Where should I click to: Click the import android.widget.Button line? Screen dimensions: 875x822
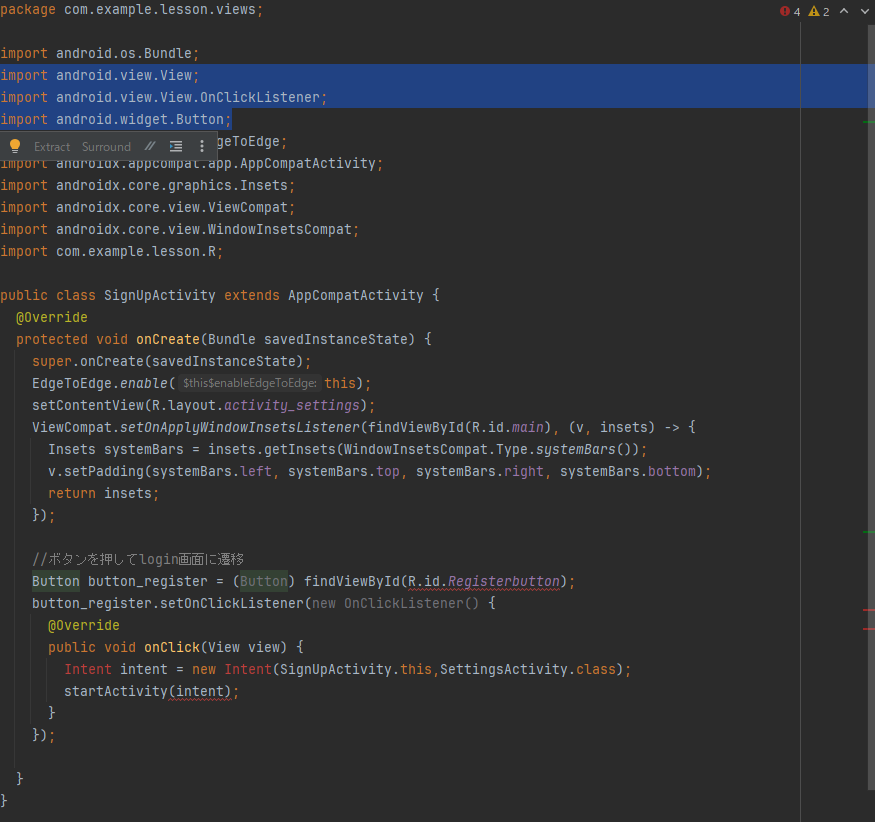click(116, 119)
